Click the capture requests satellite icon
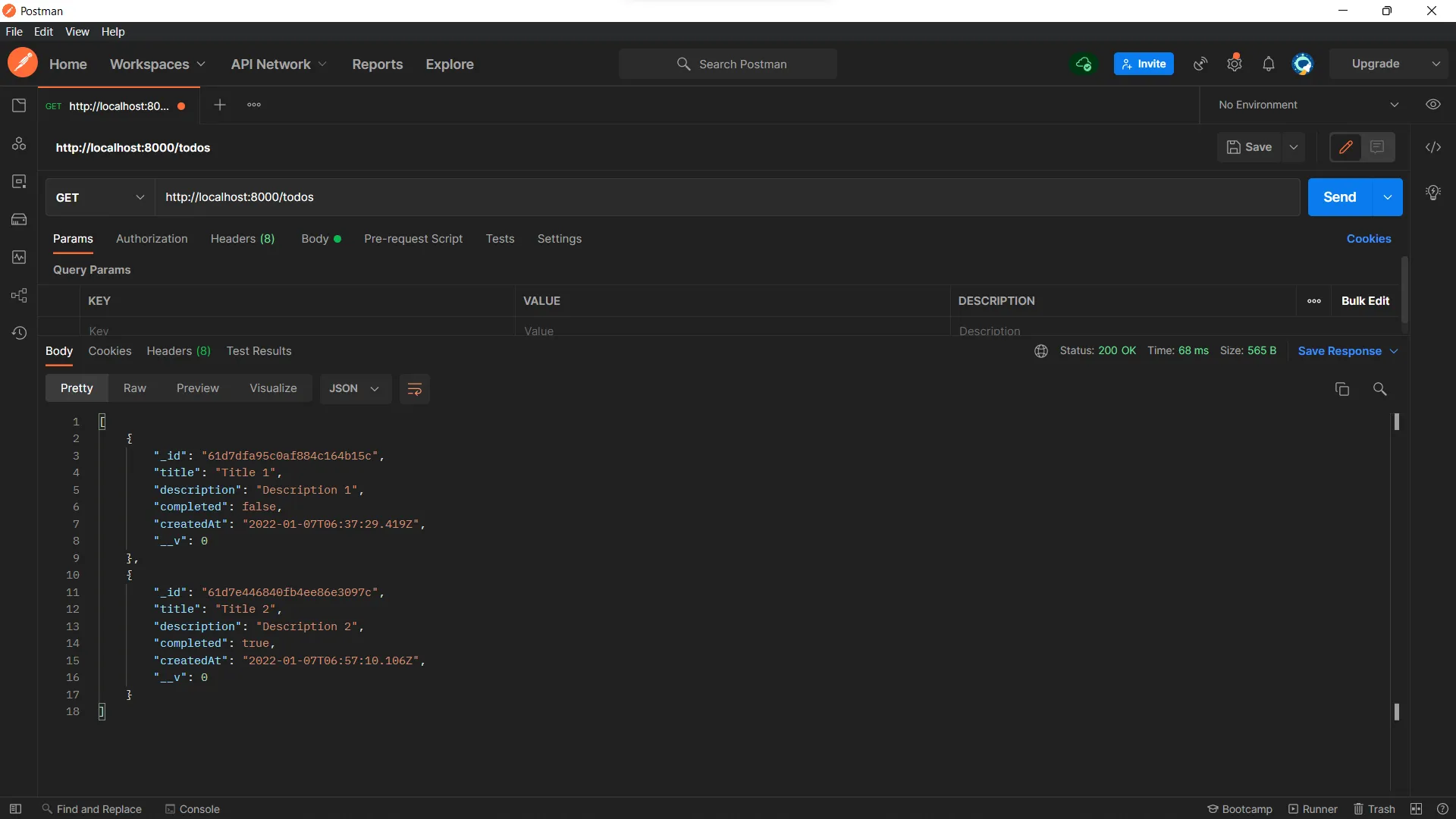 click(x=1200, y=64)
